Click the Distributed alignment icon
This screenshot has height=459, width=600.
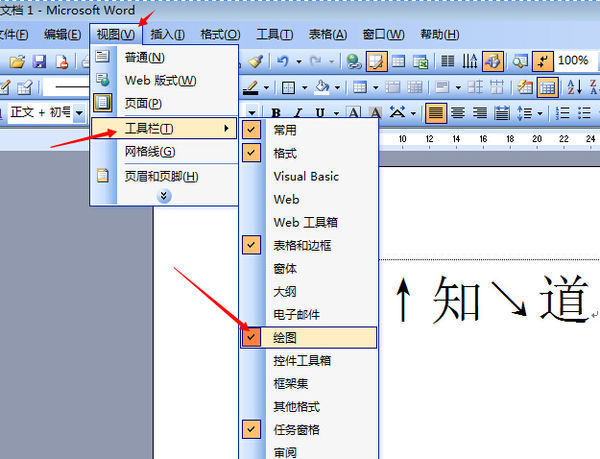coord(502,113)
